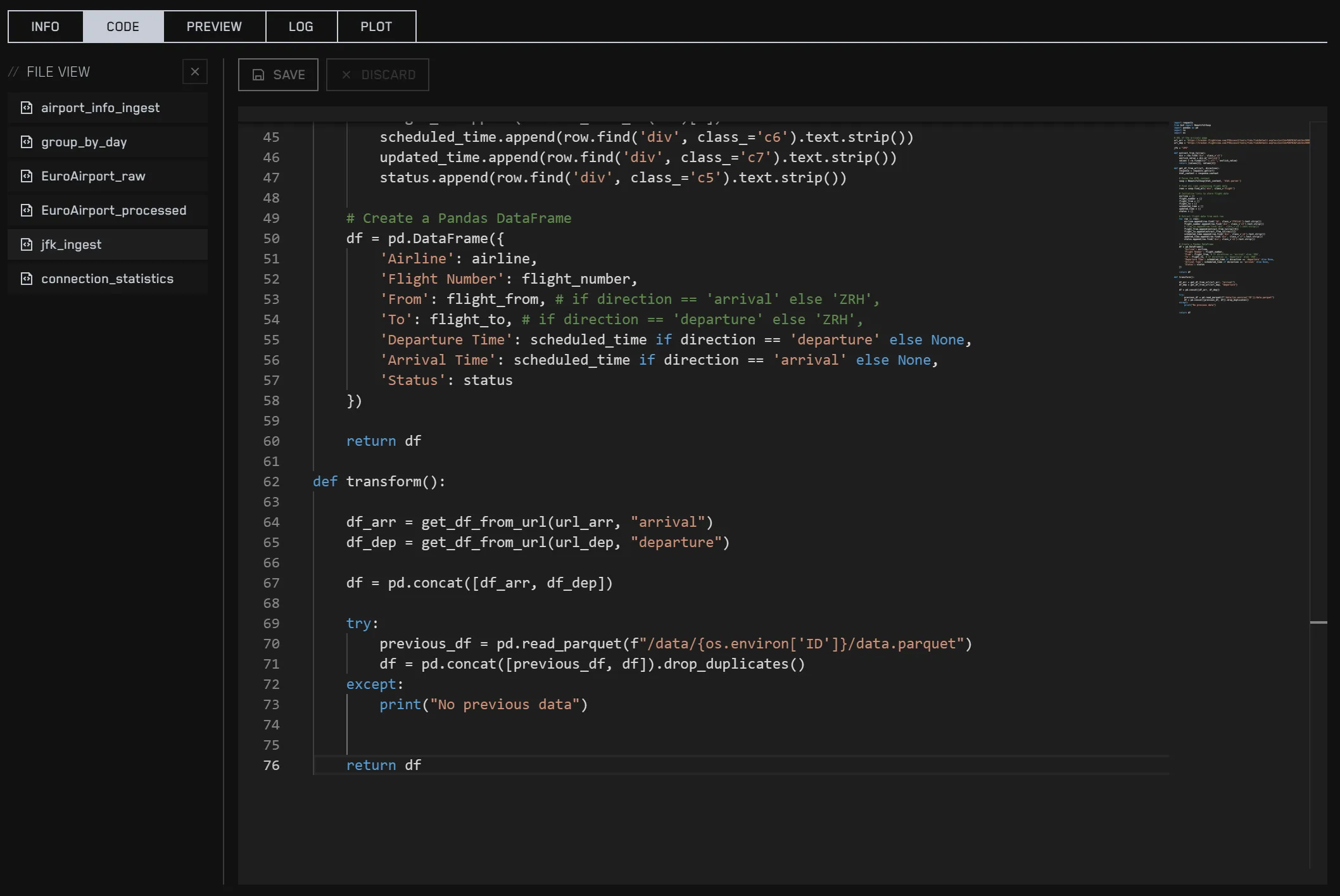This screenshot has height=896, width=1340.
Task: Click the EuroAirport_raw file icon
Action: click(27, 176)
